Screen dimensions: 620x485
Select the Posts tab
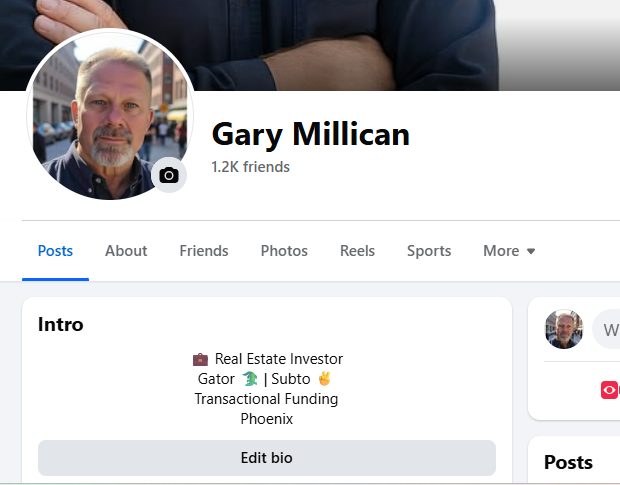click(x=55, y=251)
